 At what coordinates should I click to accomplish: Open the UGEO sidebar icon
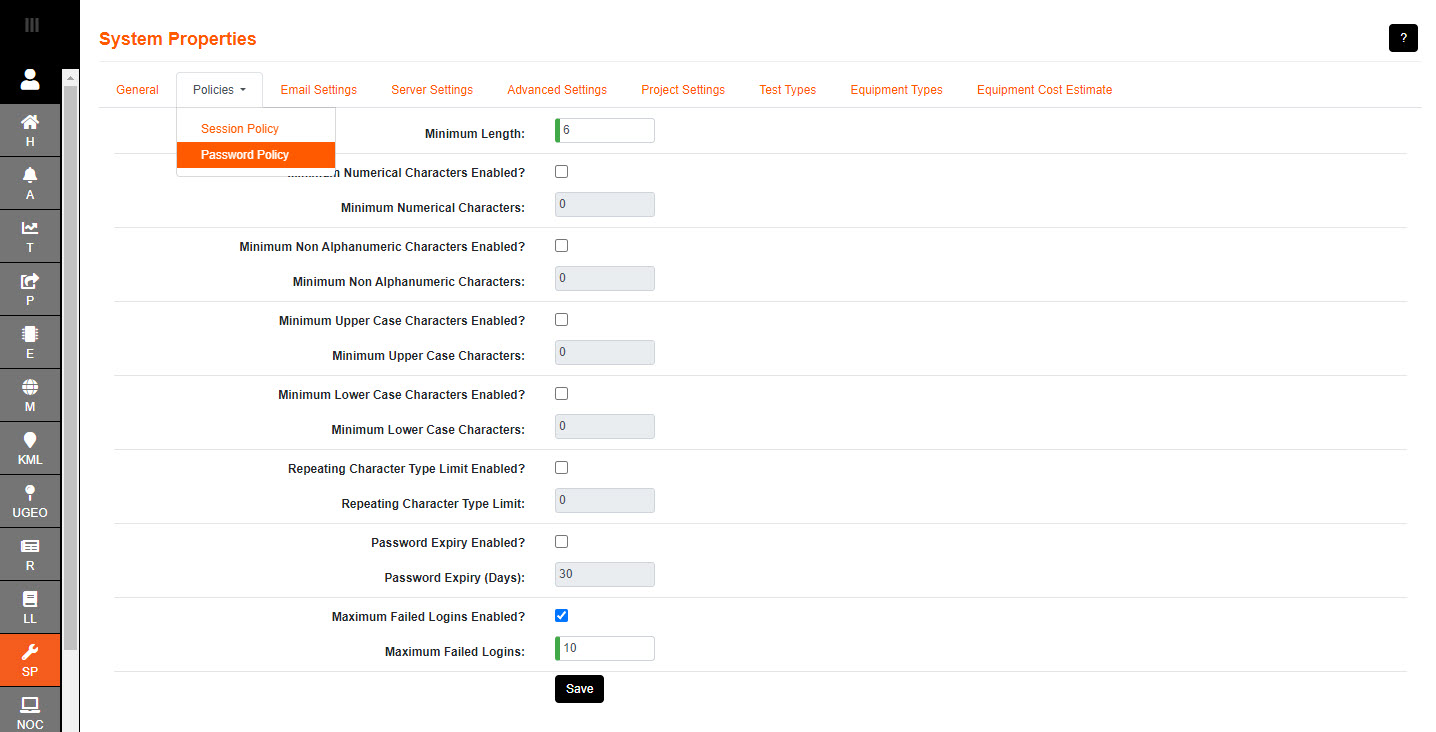tap(30, 500)
